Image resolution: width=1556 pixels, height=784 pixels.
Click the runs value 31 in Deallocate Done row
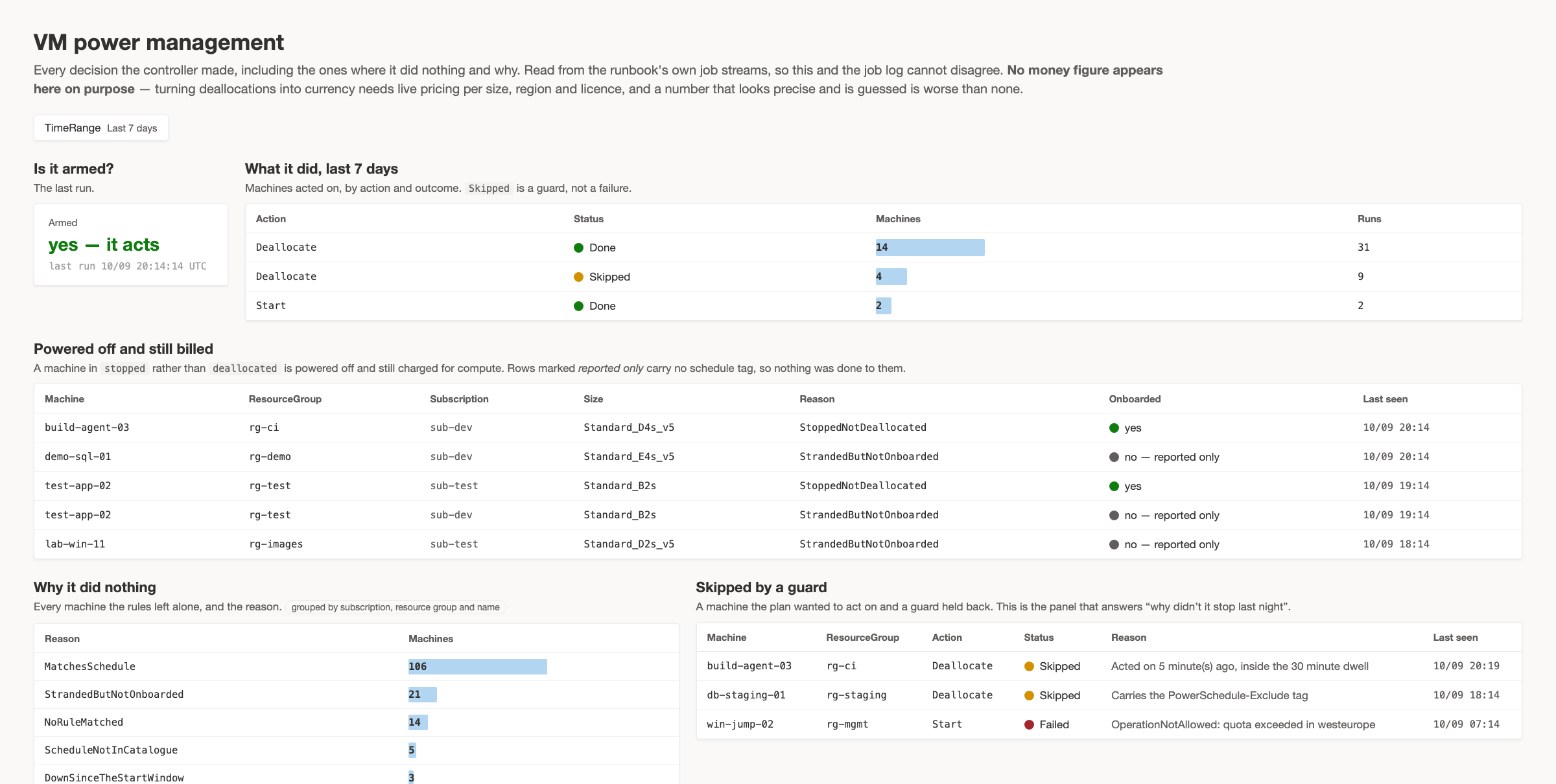pos(1363,248)
